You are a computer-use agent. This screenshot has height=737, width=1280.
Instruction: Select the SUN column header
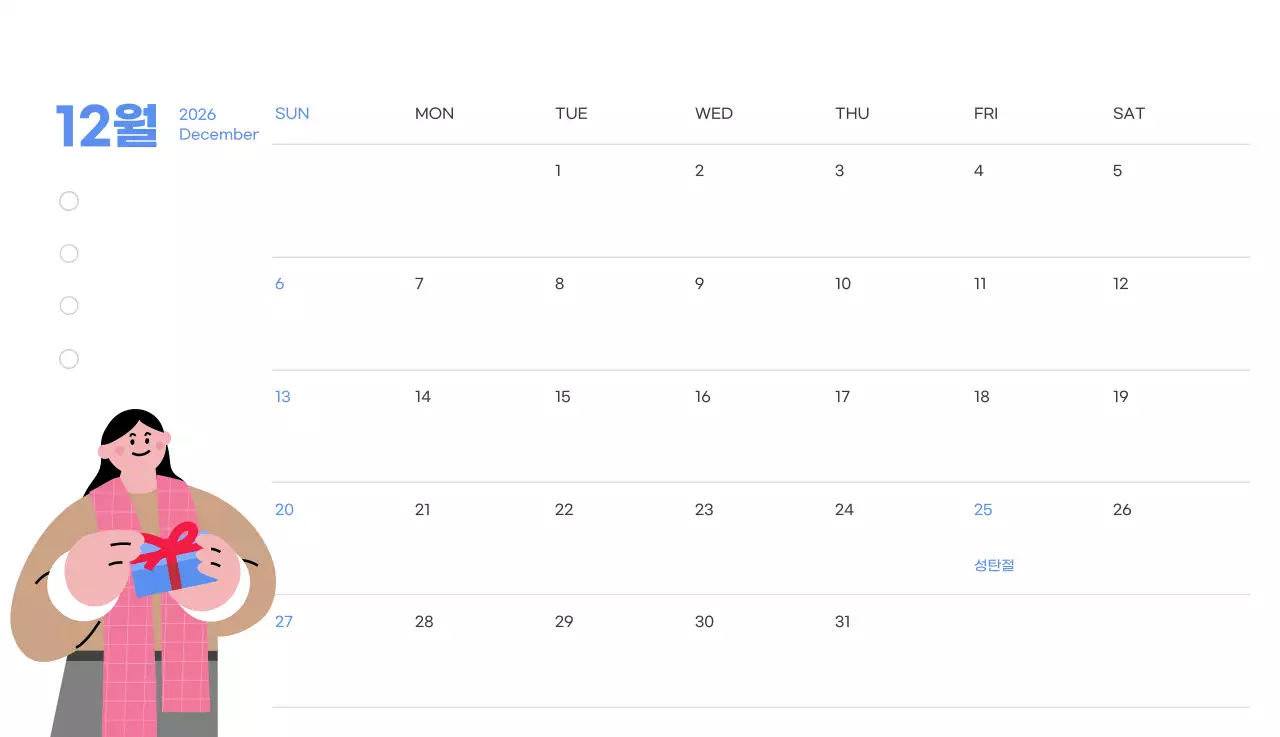click(x=292, y=114)
